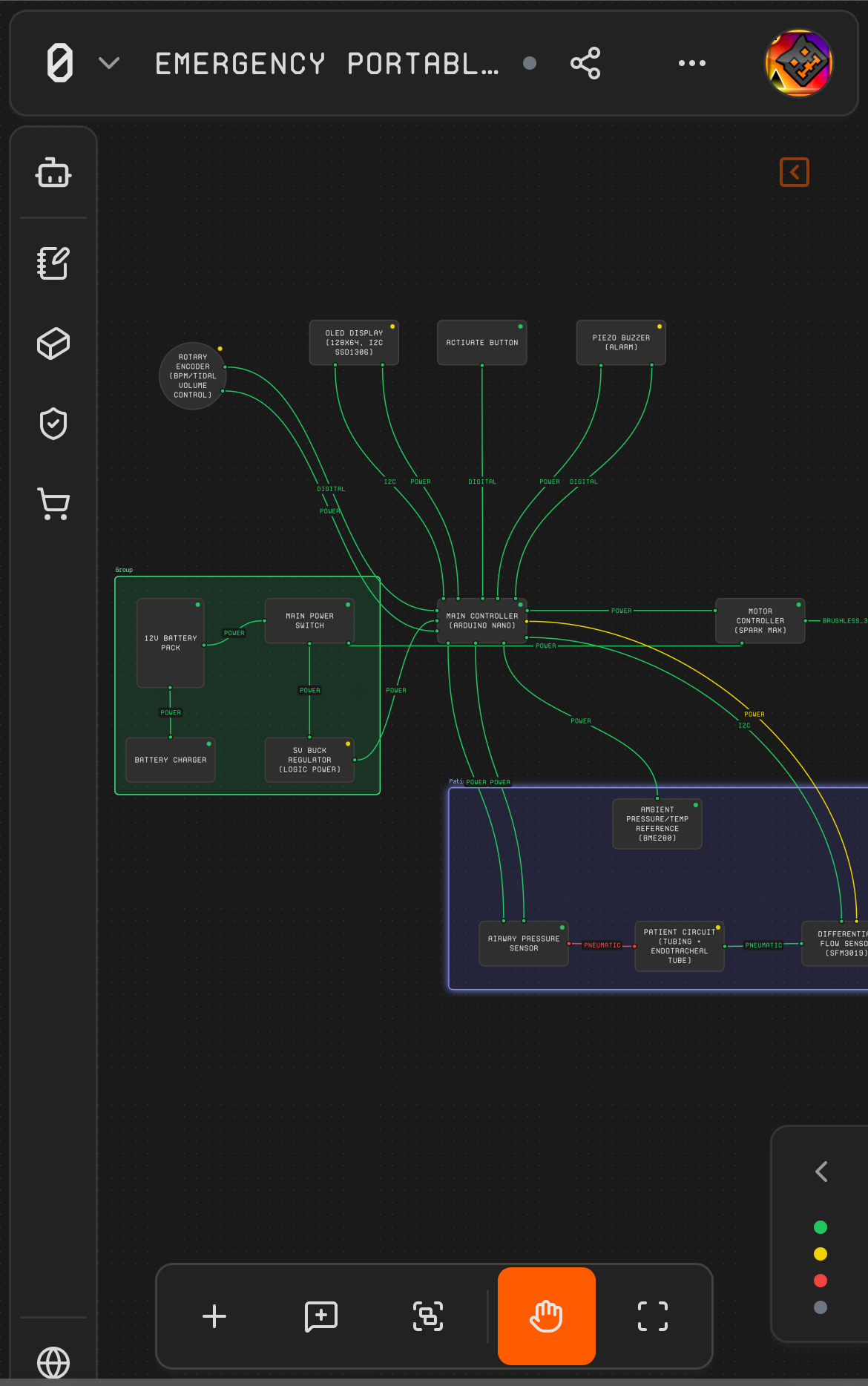Click the green status dot on Activate Button
This screenshot has height=1386, width=868.
(x=521, y=326)
